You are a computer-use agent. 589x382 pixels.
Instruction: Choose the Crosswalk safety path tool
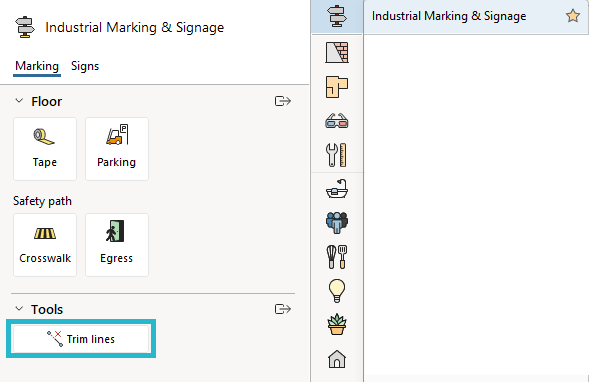click(x=45, y=245)
